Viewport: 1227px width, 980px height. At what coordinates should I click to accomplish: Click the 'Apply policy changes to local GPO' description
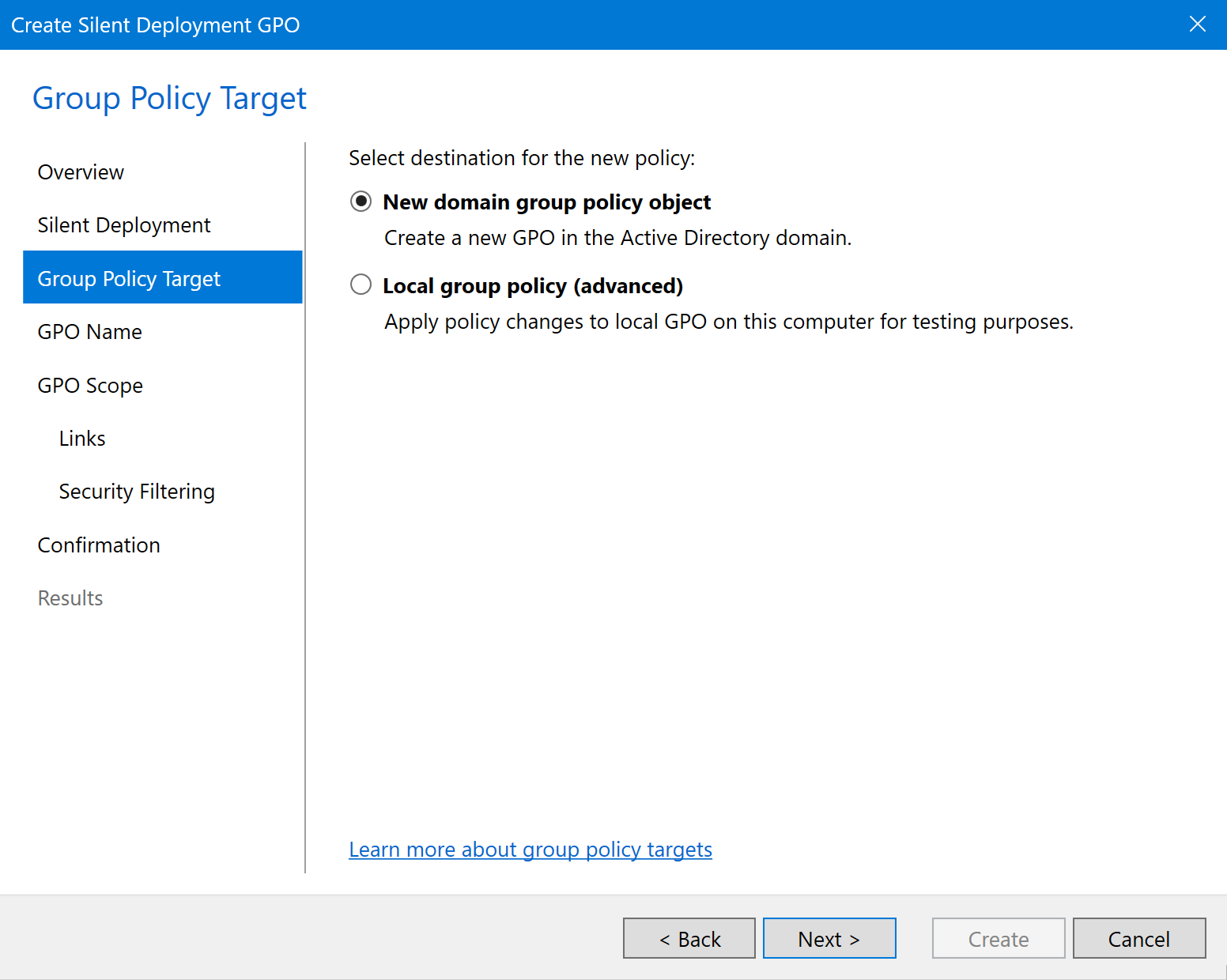click(728, 322)
